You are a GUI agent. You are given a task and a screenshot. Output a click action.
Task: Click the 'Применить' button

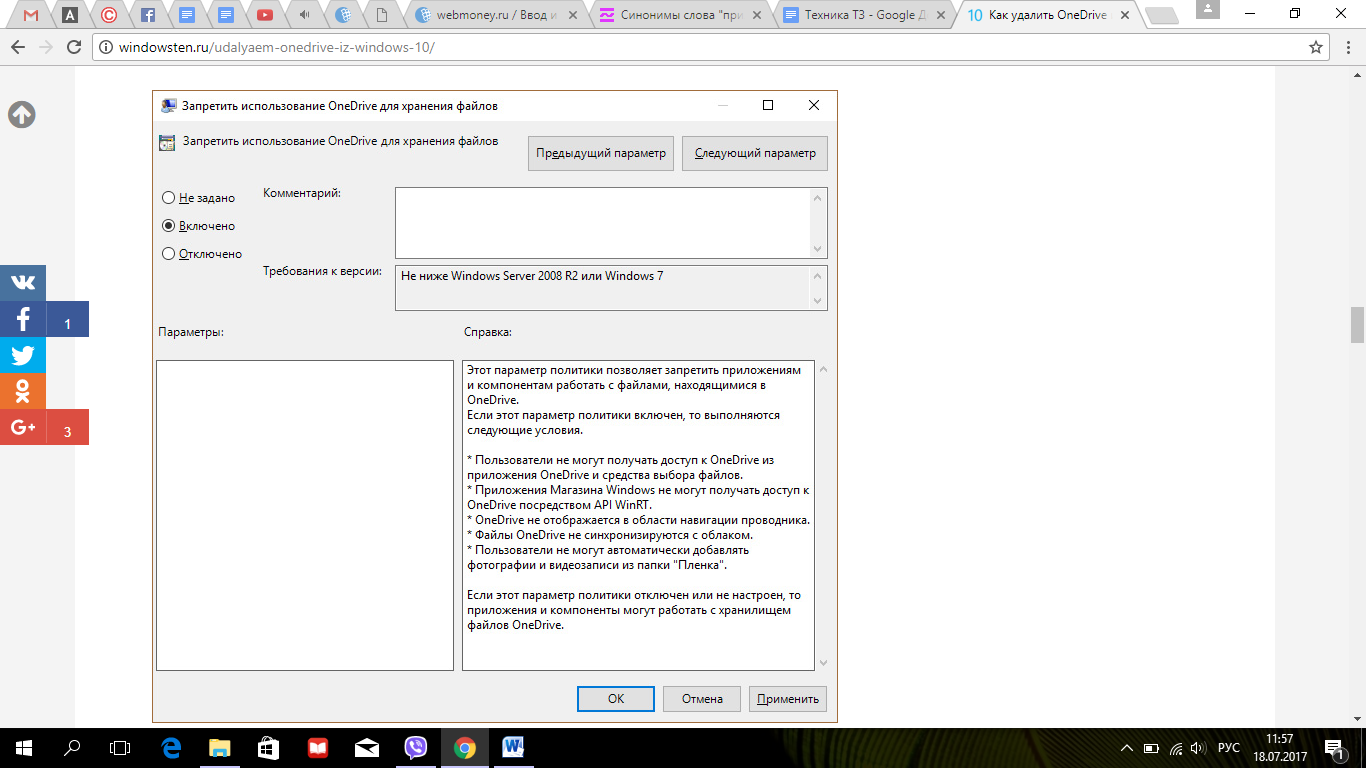point(788,699)
